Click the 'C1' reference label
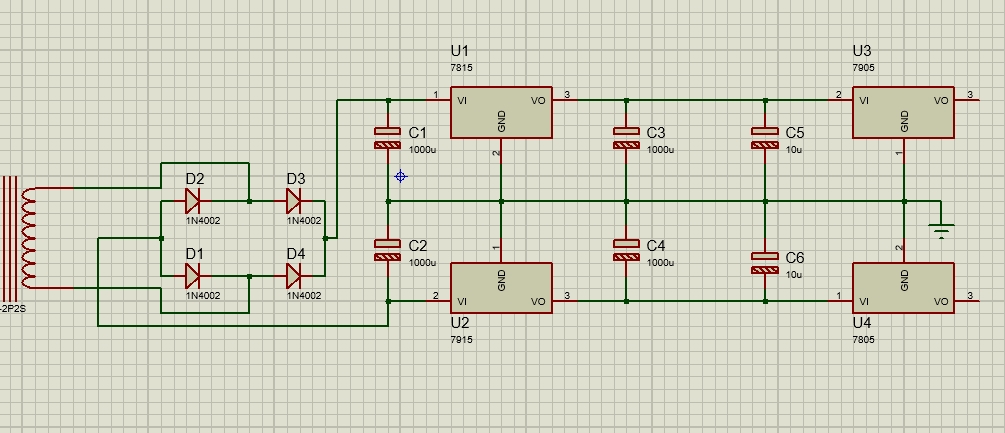Screen dimensions: 1005x433 pos(418,133)
